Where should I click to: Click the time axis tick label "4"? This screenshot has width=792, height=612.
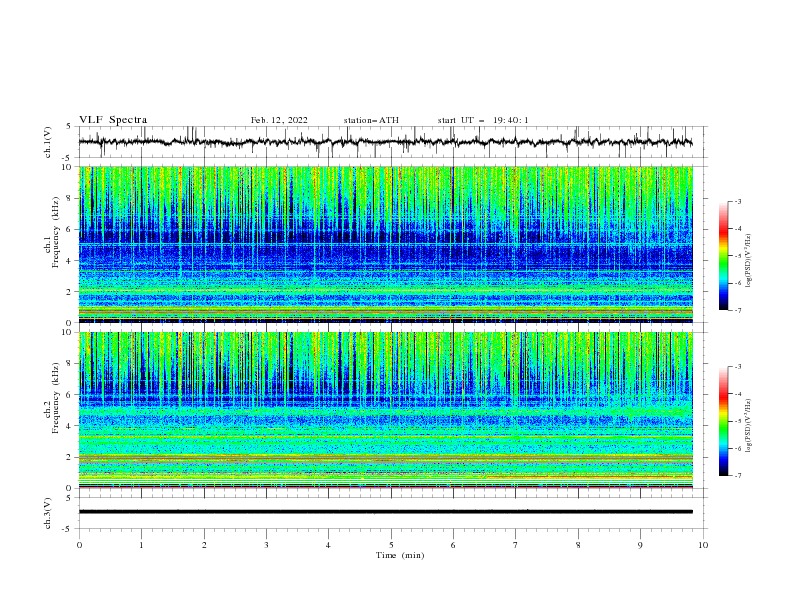point(328,545)
